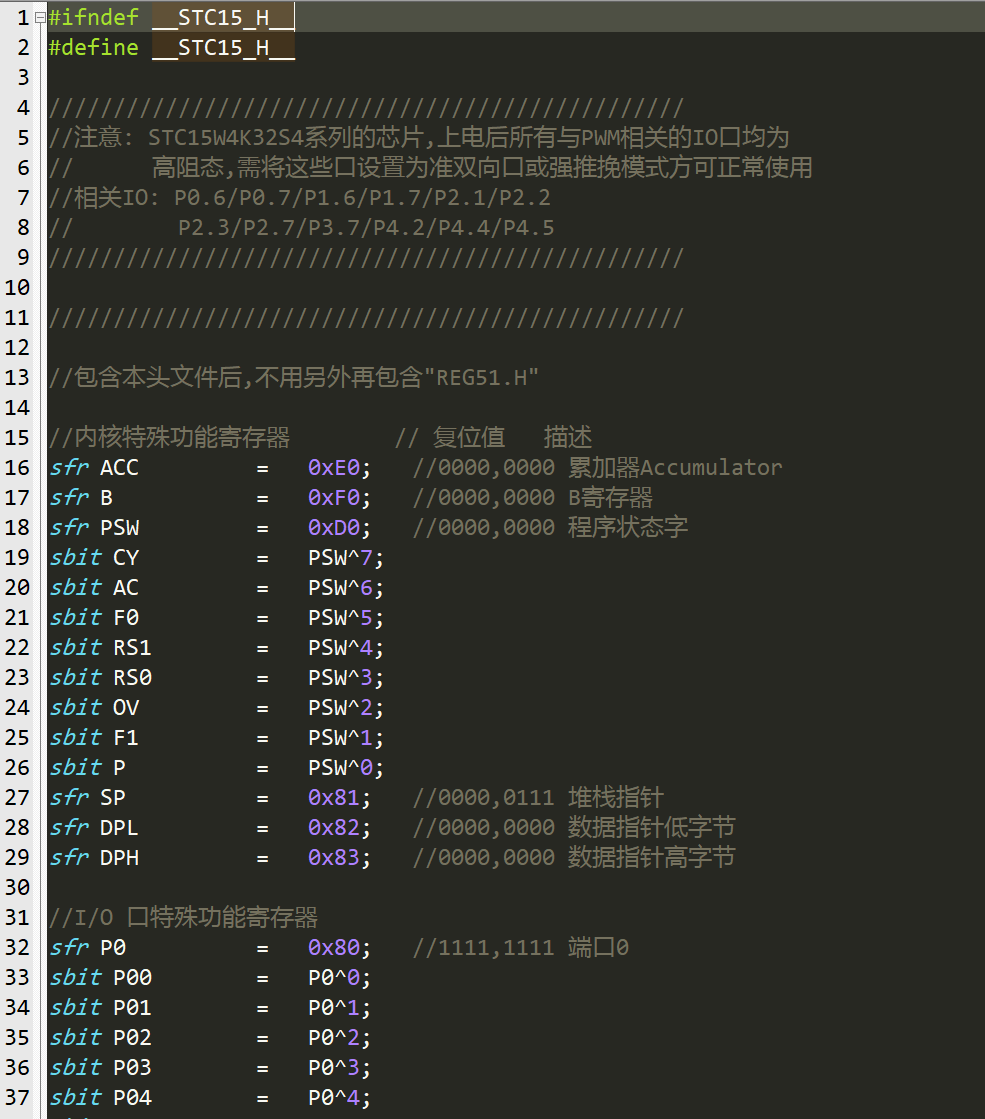Click PSW^0 parity bit value

click(340, 767)
